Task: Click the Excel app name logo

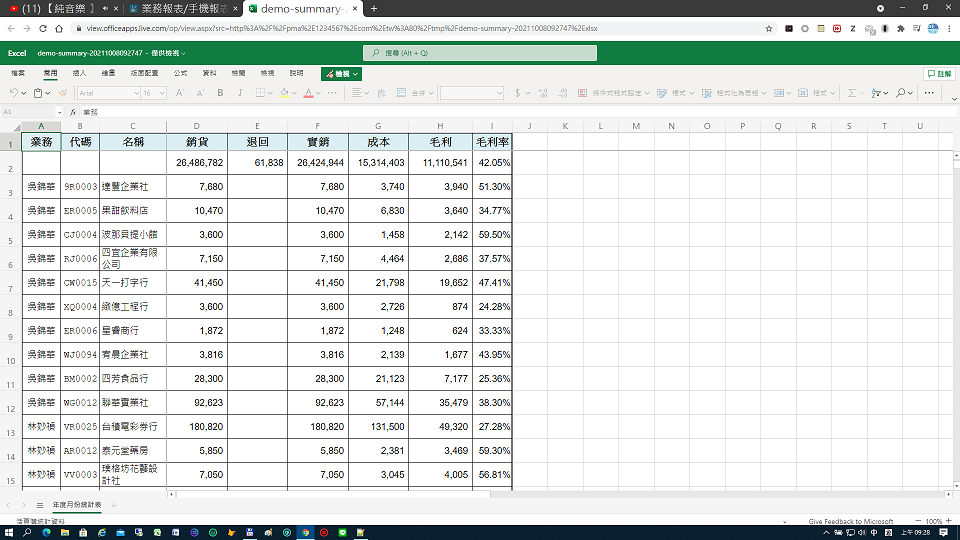Action: (17, 53)
